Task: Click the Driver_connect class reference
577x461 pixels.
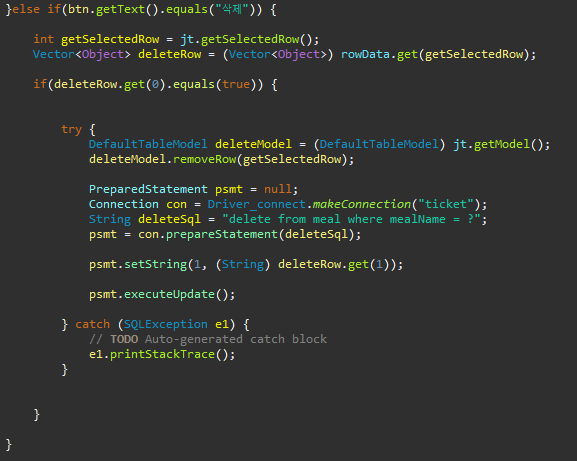Action: 256,204
